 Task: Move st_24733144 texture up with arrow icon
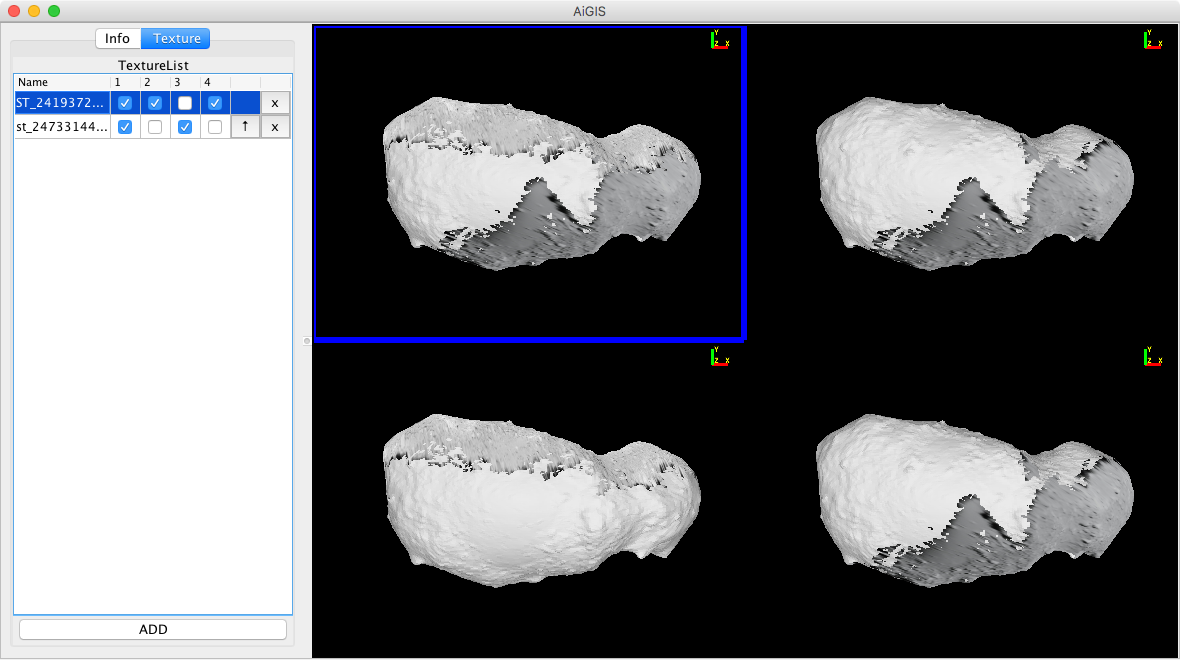[245, 126]
